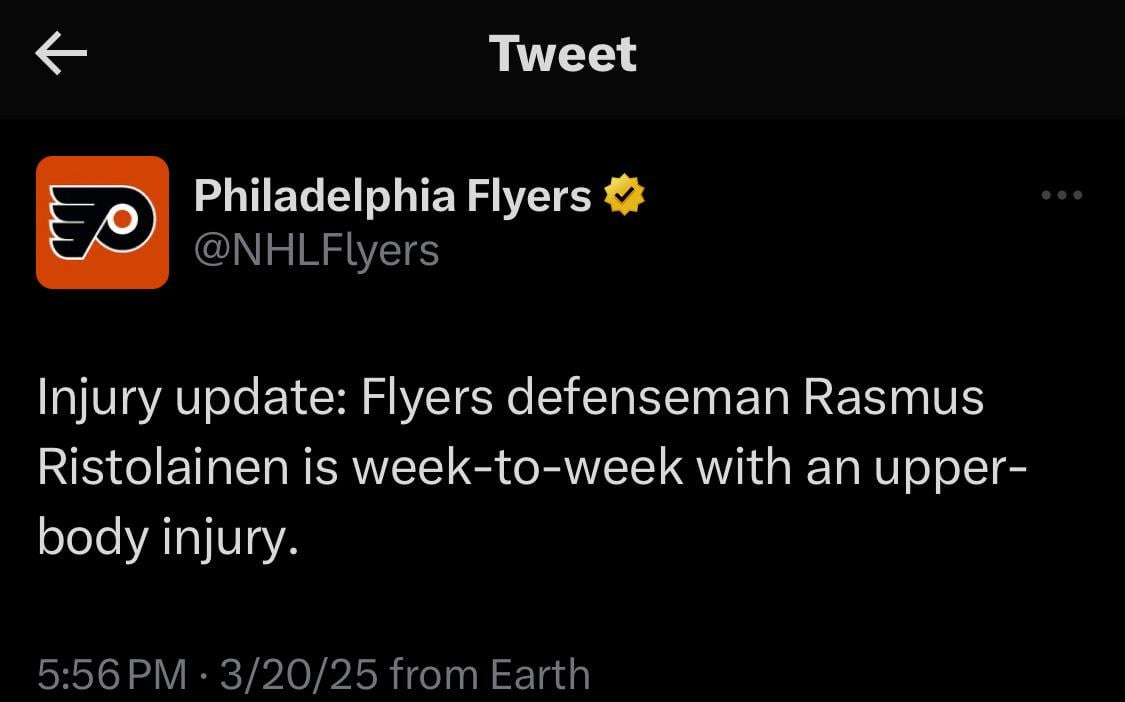Go back using the left arrow
This screenshot has width=1125, height=702.
(61, 54)
